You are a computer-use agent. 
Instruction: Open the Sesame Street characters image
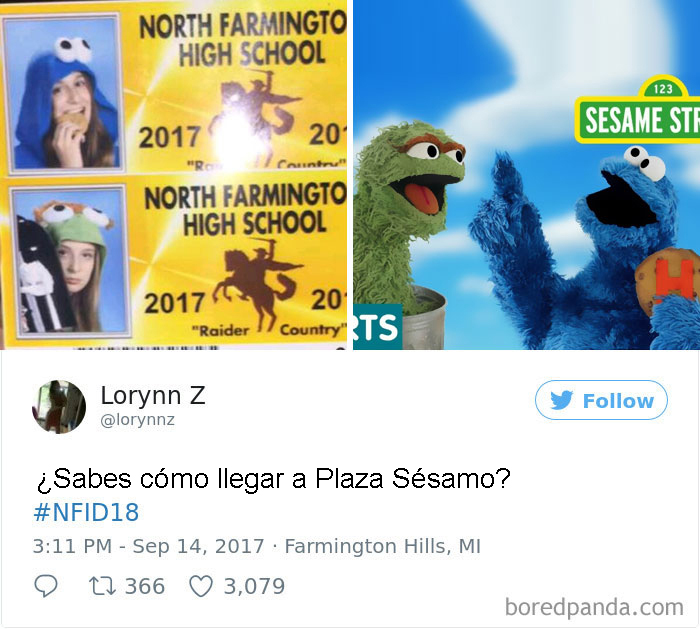[526, 175]
